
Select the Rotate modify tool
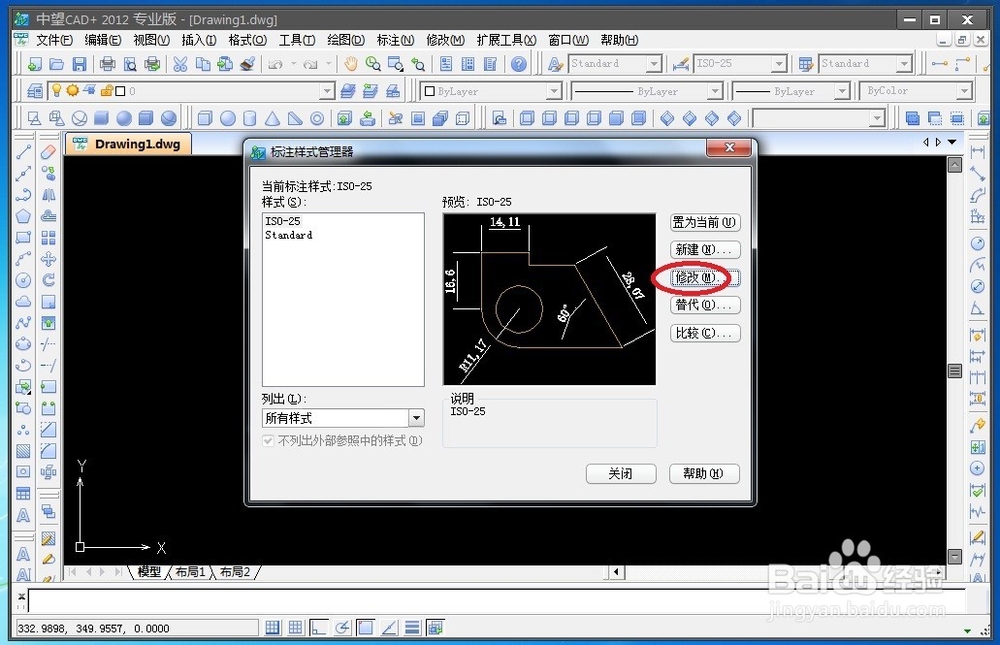point(48,280)
